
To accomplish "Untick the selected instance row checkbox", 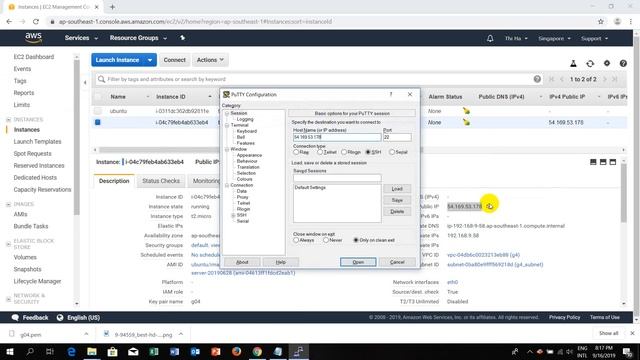I will [98, 122].
